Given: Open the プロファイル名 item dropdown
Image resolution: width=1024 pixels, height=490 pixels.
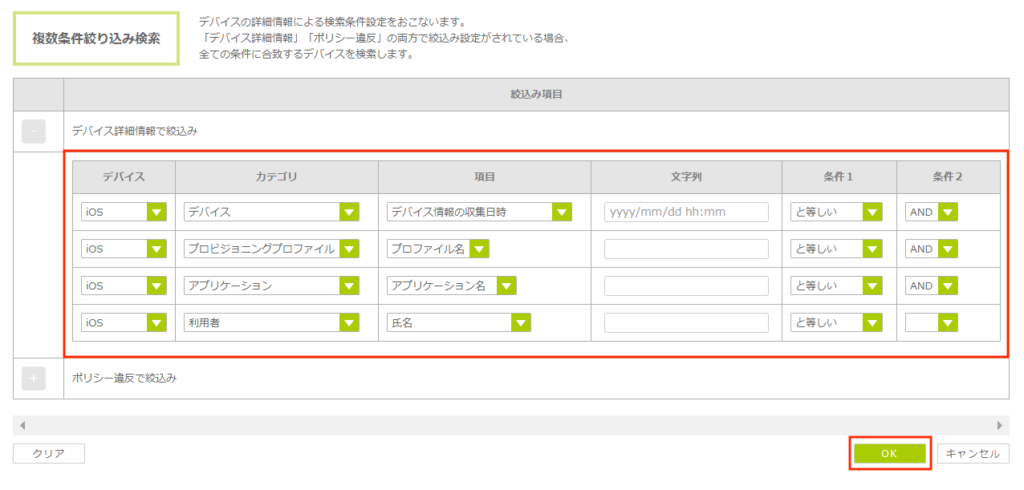Looking at the screenshot, I should point(437,249).
